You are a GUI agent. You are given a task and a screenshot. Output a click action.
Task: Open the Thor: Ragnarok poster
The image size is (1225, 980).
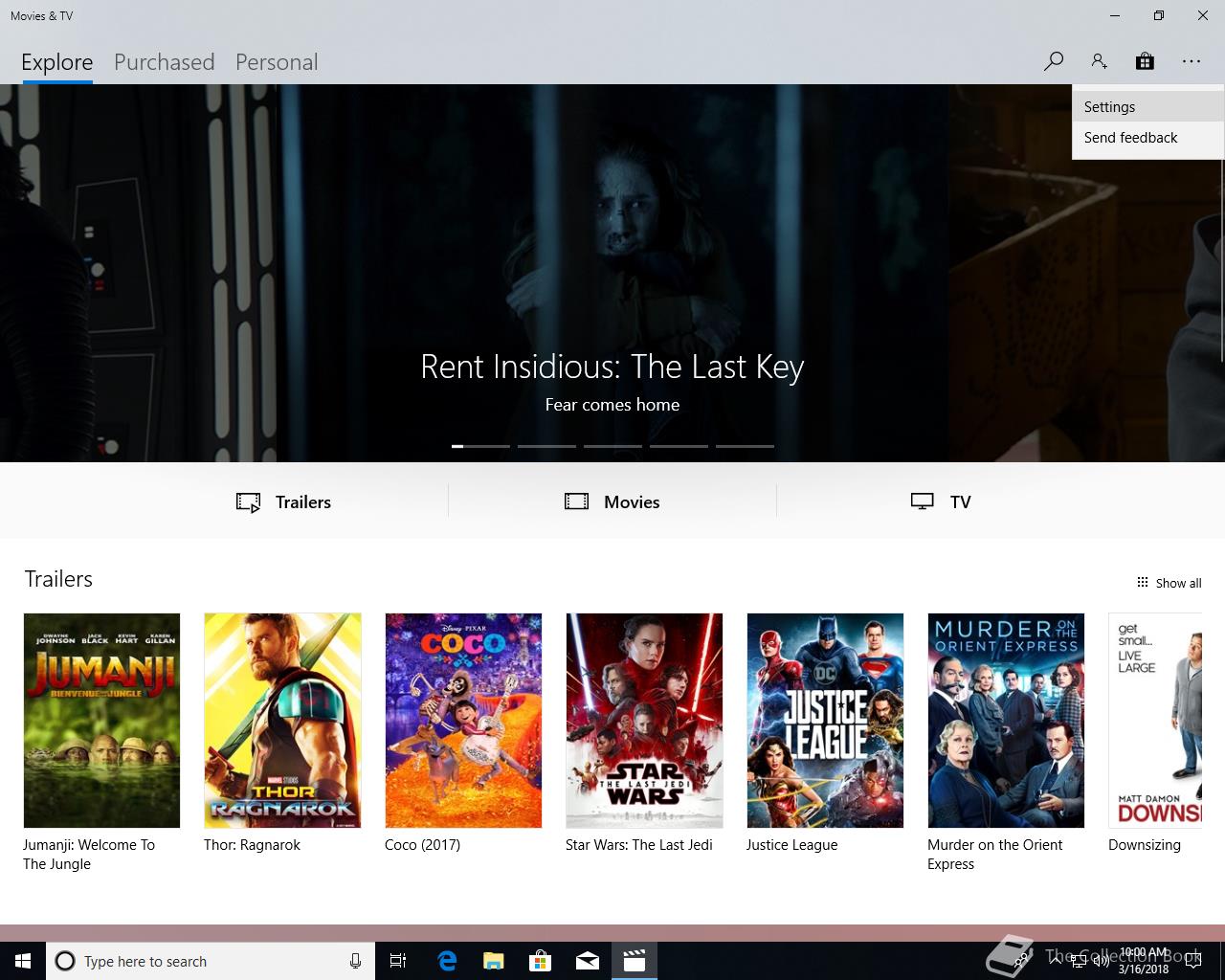[x=282, y=721]
